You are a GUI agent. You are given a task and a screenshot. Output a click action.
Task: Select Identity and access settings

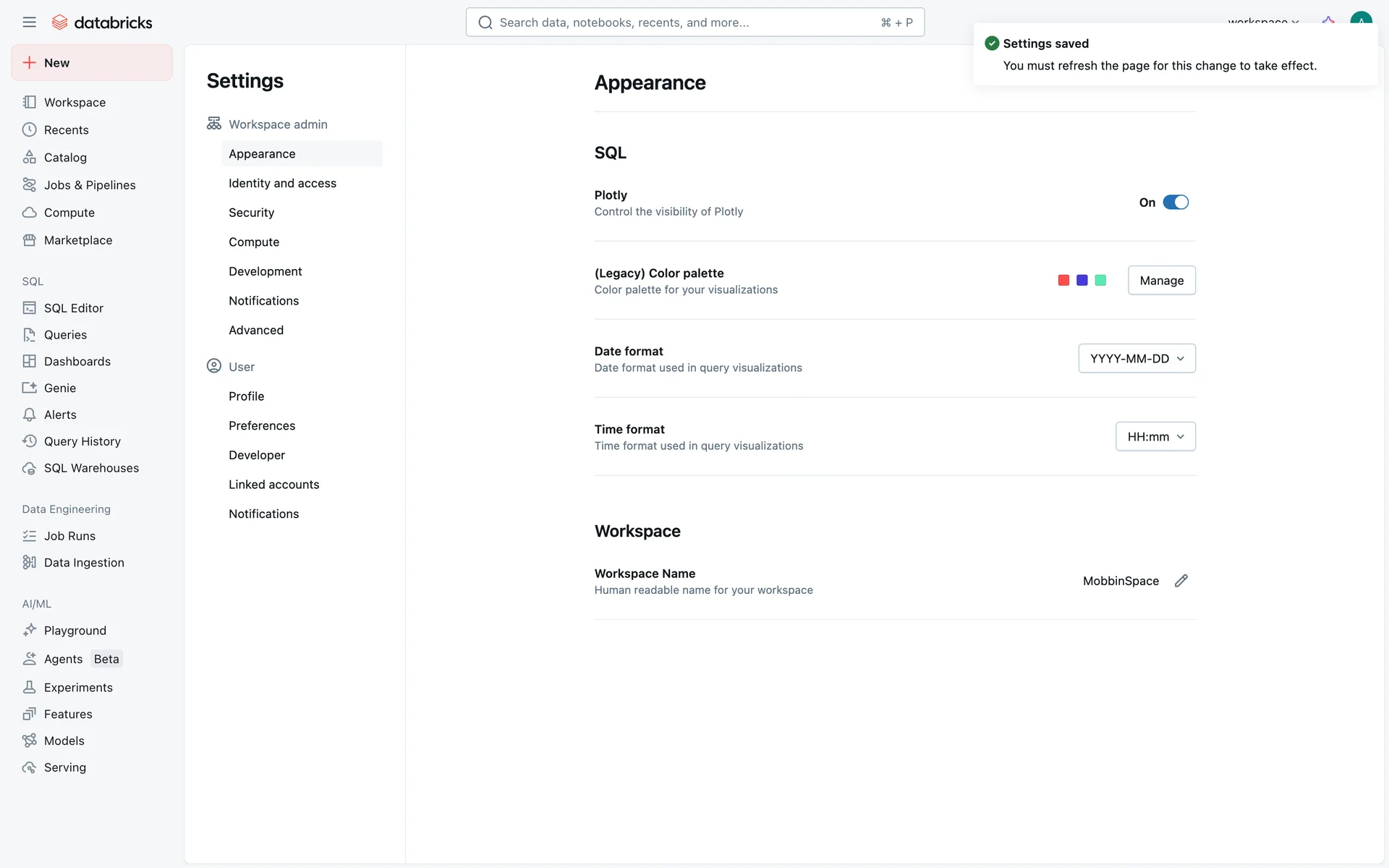pos(282,183)
